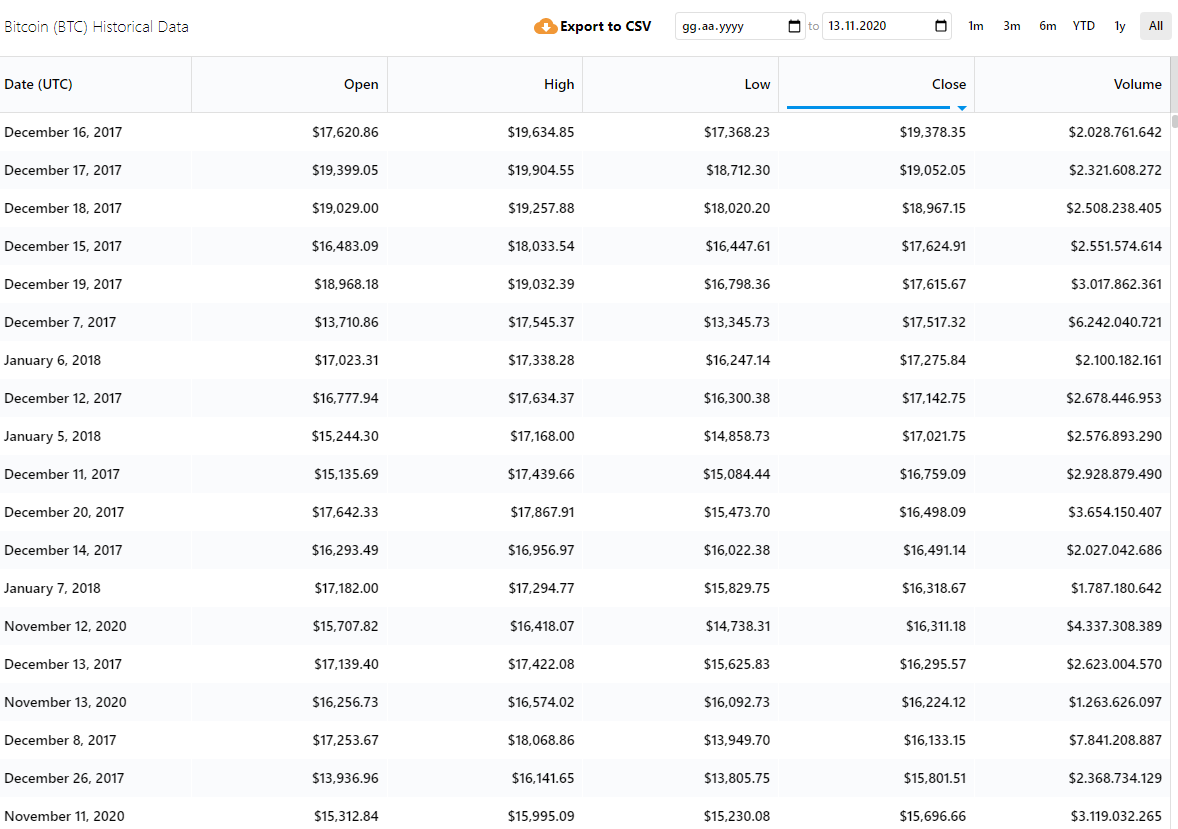This screenshot has width=1178, height=829.
Task: Open the start date calendar picker icon
Action: (795, 26)
